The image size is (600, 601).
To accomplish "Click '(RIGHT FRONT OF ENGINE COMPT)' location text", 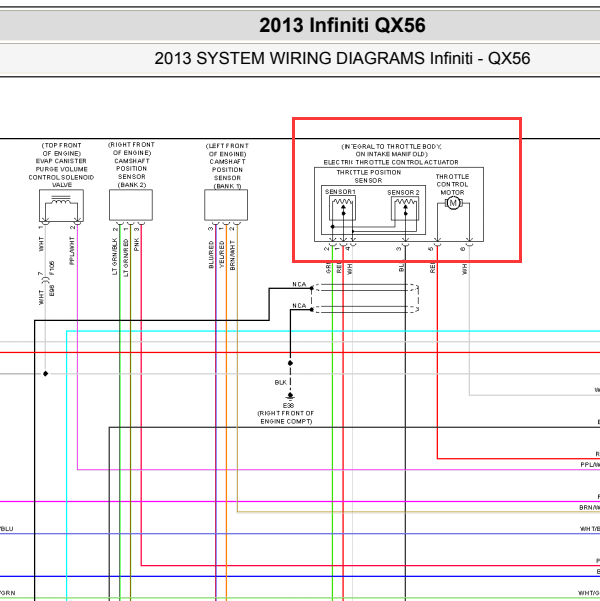I will [286, 417].
